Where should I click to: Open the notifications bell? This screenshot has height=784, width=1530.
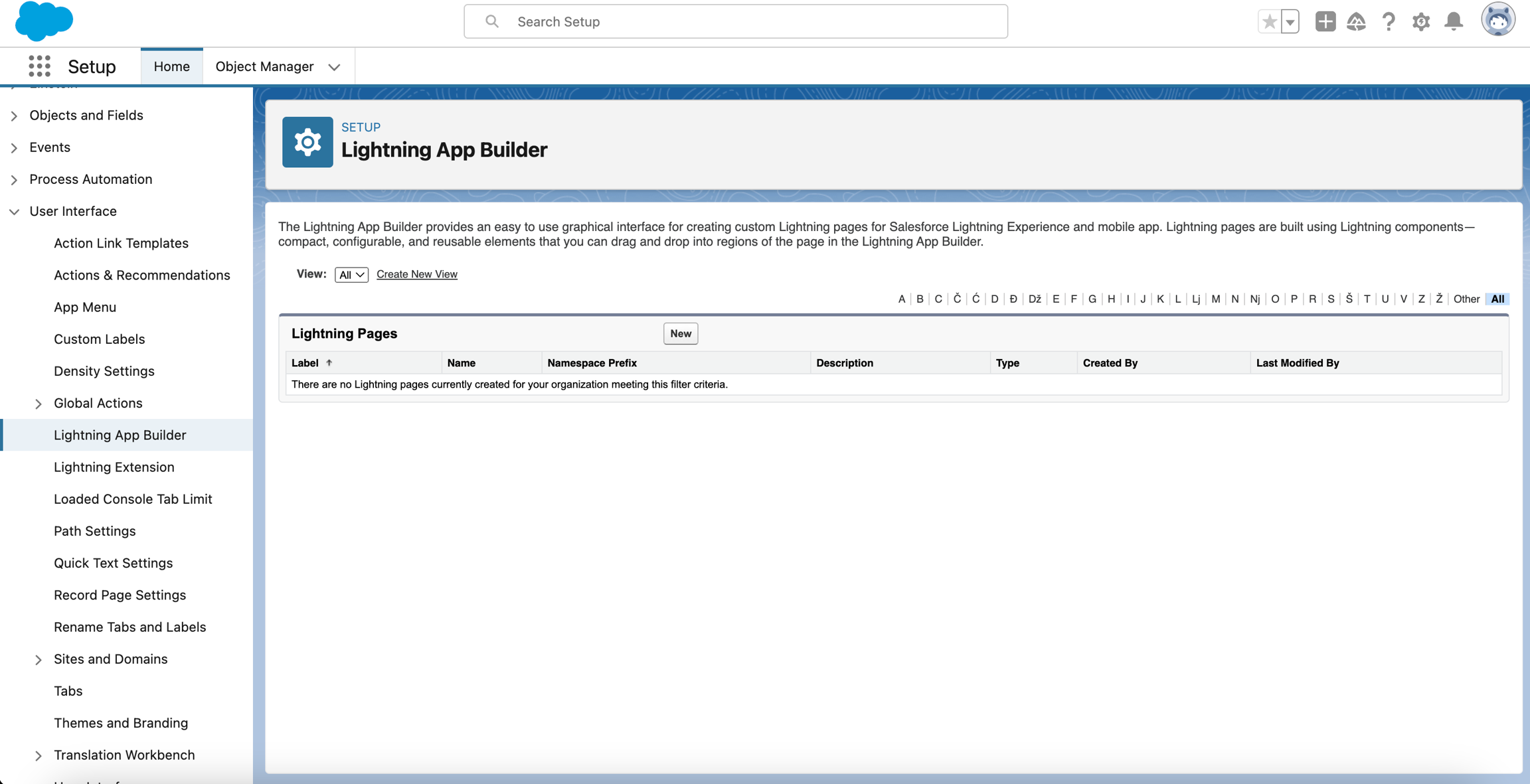coord(1454,22)
